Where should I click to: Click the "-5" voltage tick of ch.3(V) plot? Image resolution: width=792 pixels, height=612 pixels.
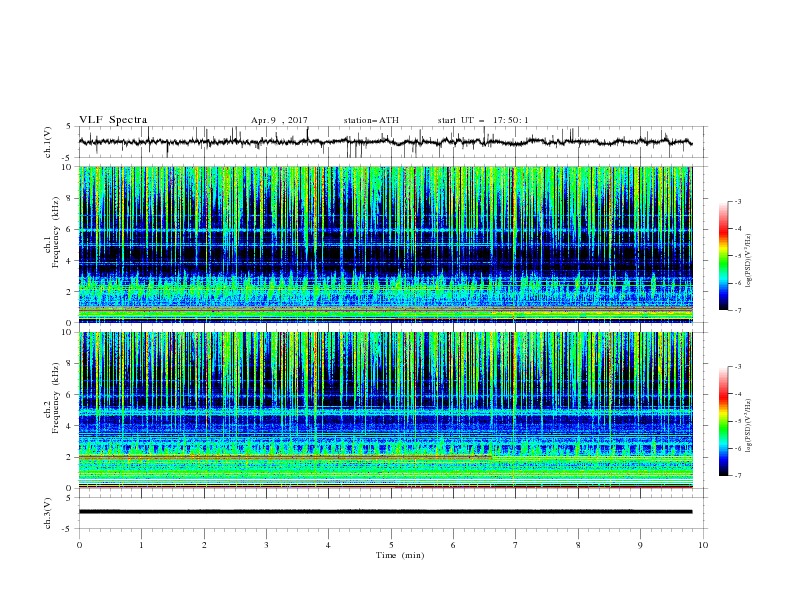(x=68, y=529)
